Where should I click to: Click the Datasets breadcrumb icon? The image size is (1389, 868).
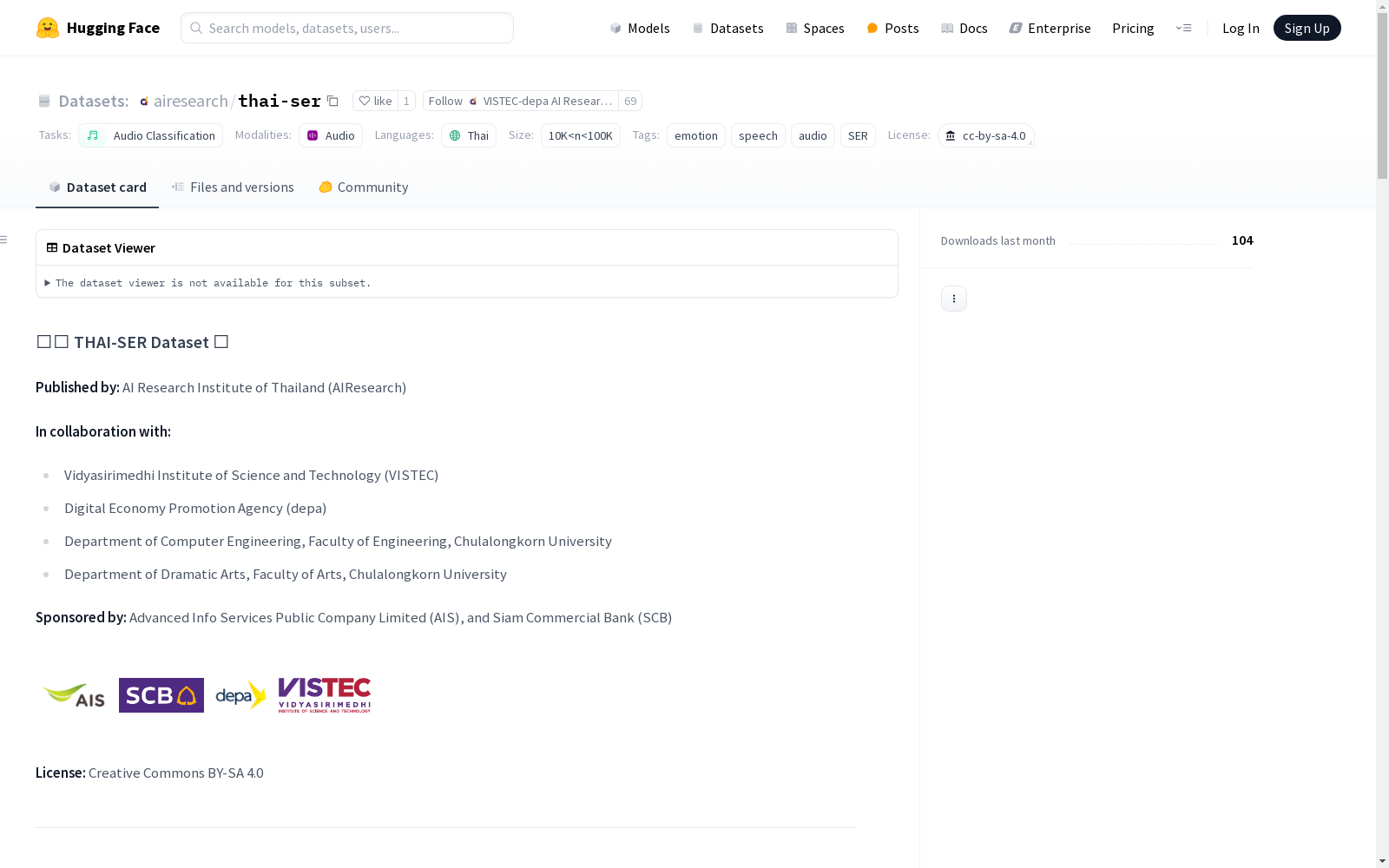(44, 102)
